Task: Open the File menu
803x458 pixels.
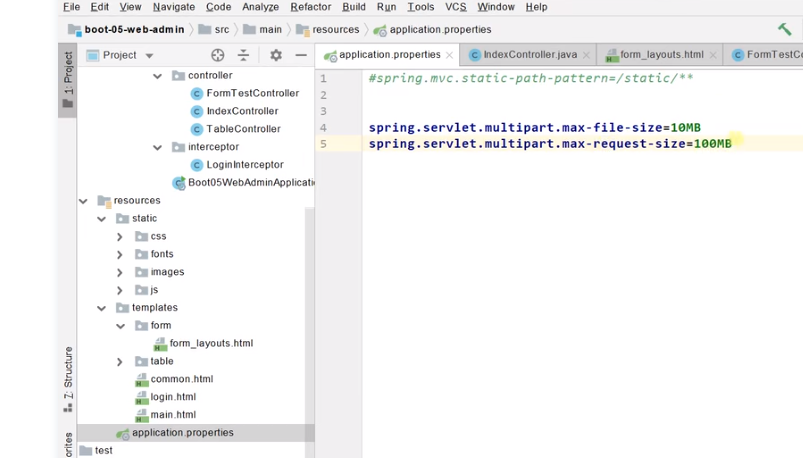Action: click(x=71, y=7)
